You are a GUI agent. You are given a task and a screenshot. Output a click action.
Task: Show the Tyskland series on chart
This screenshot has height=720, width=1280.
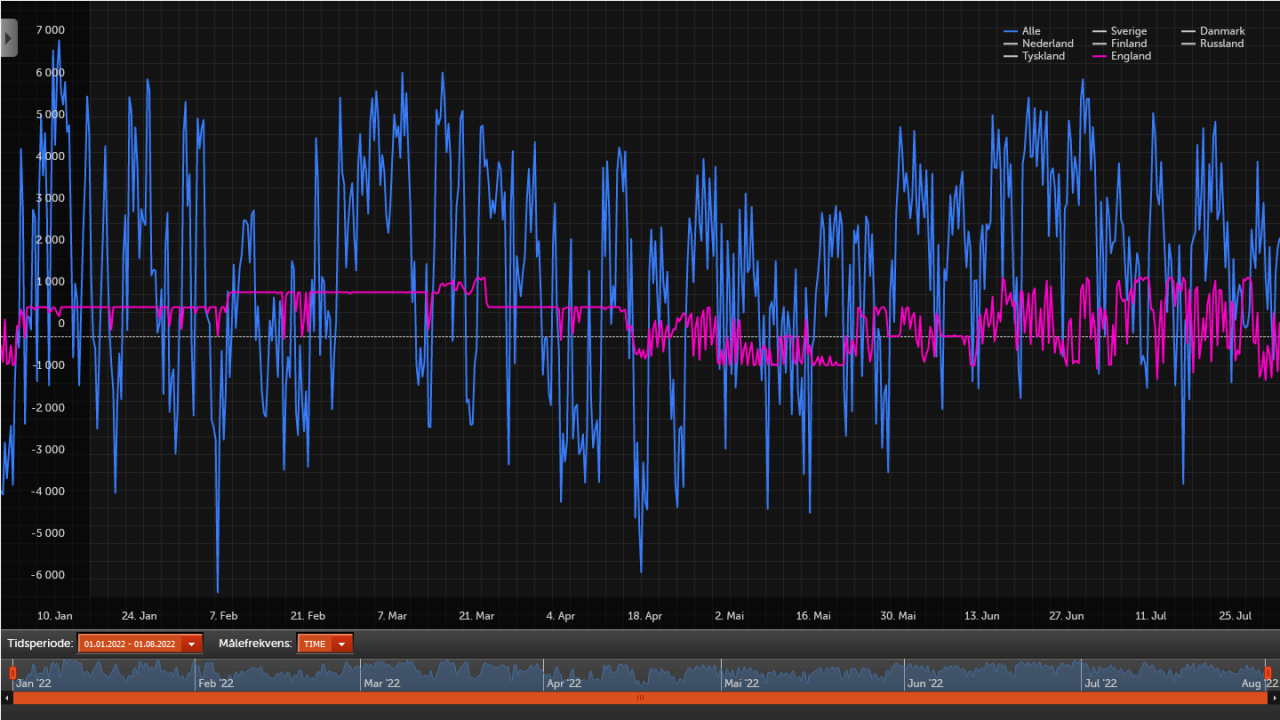tap(1042, 57)
